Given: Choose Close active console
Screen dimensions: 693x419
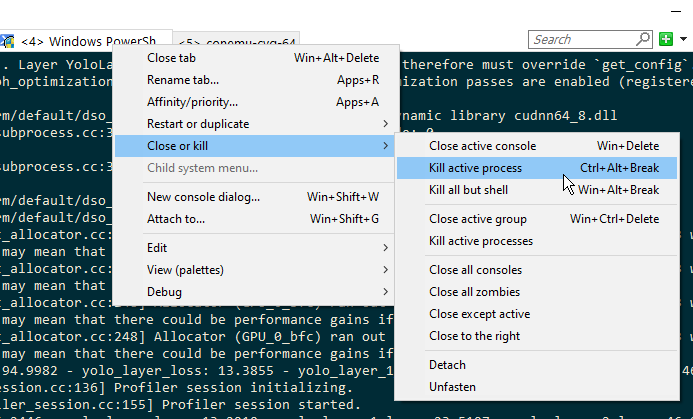Looking at the screenshot, I should click(480, 146).
